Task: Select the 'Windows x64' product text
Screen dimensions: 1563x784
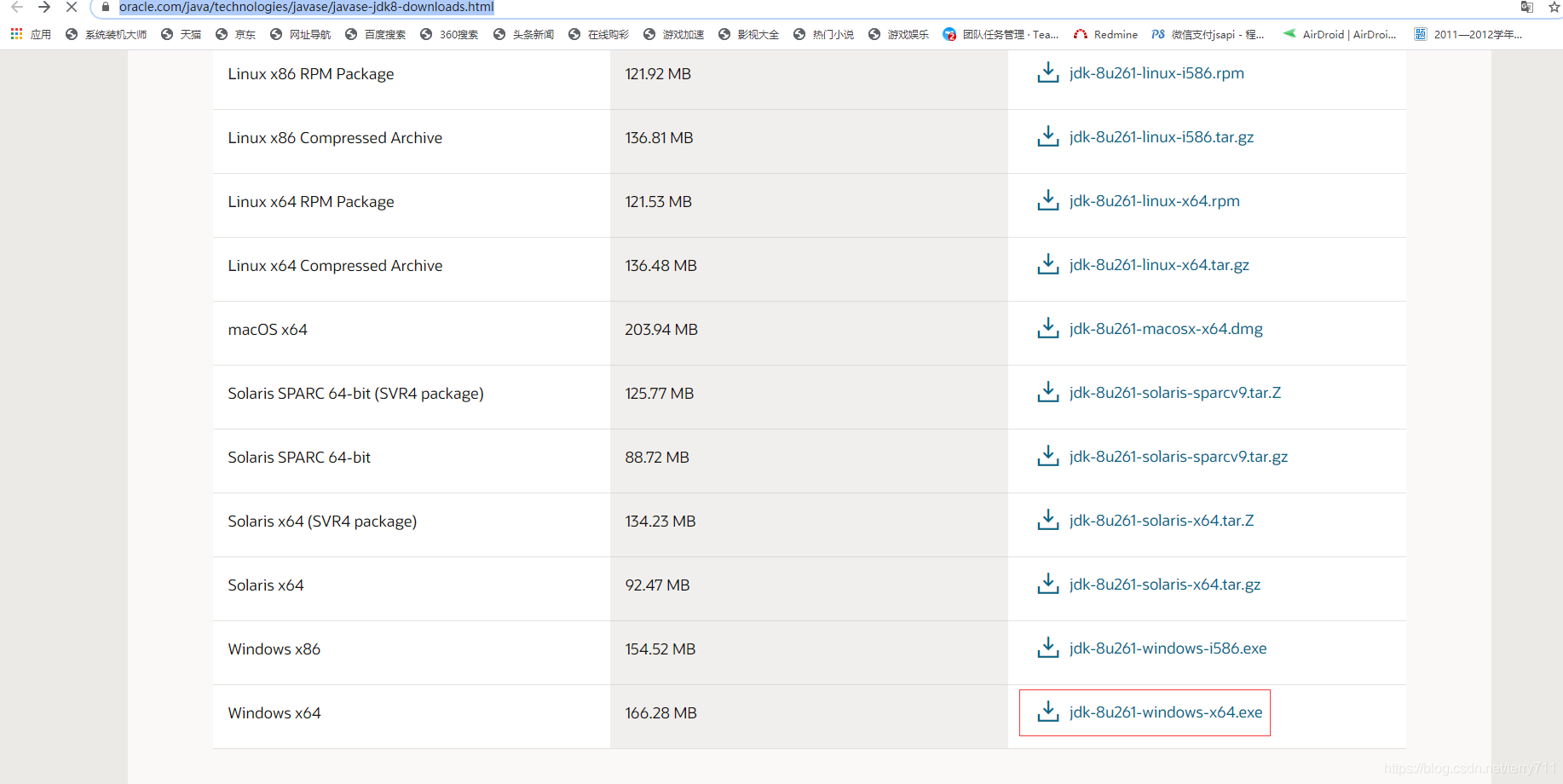Action: click(x=274, y=713)
